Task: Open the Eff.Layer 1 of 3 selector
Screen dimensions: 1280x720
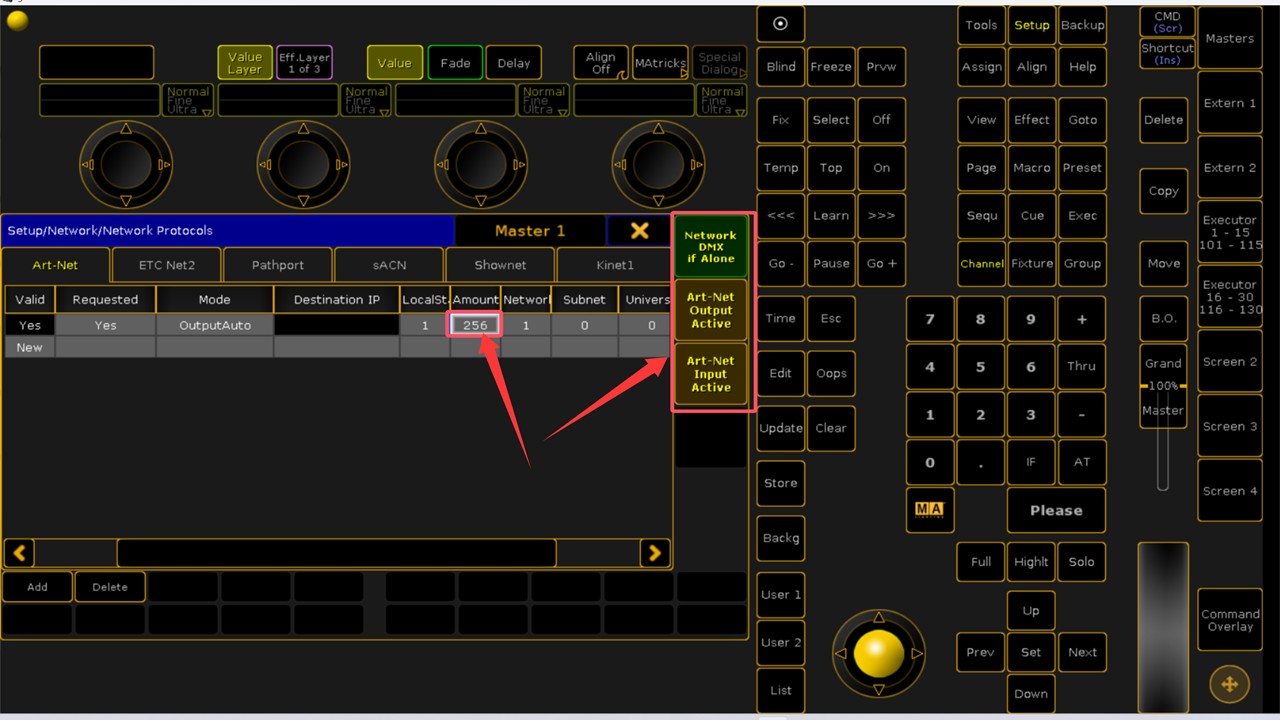Action: tap(304, 63)
